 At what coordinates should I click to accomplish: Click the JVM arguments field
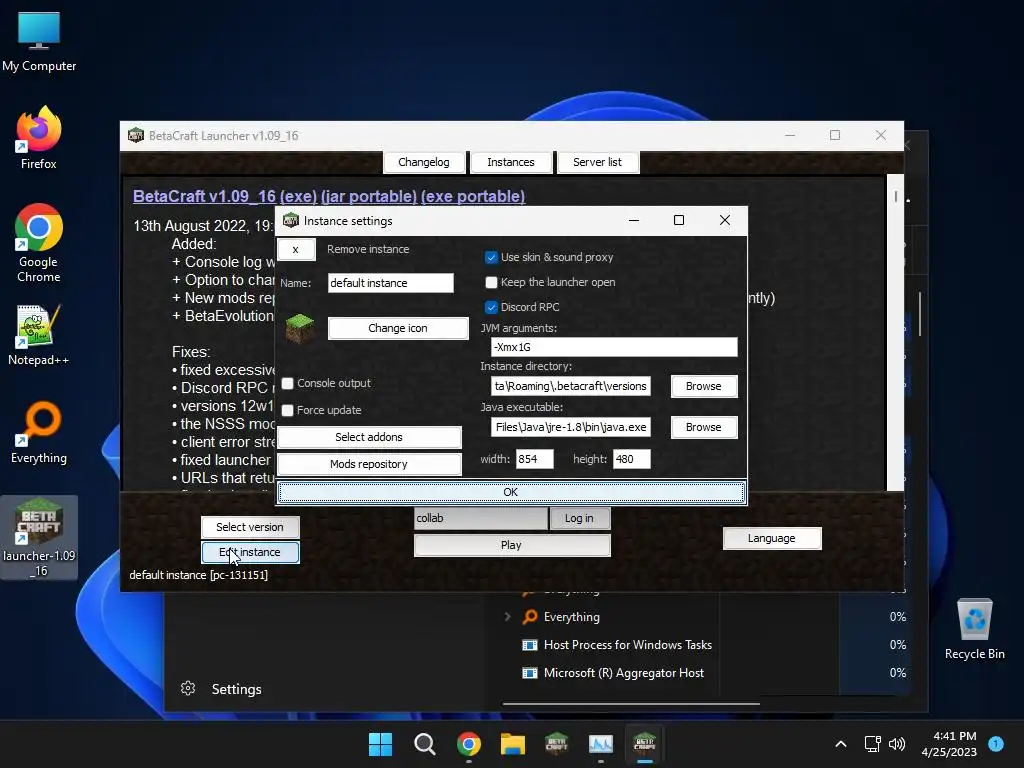click(614, 347)
